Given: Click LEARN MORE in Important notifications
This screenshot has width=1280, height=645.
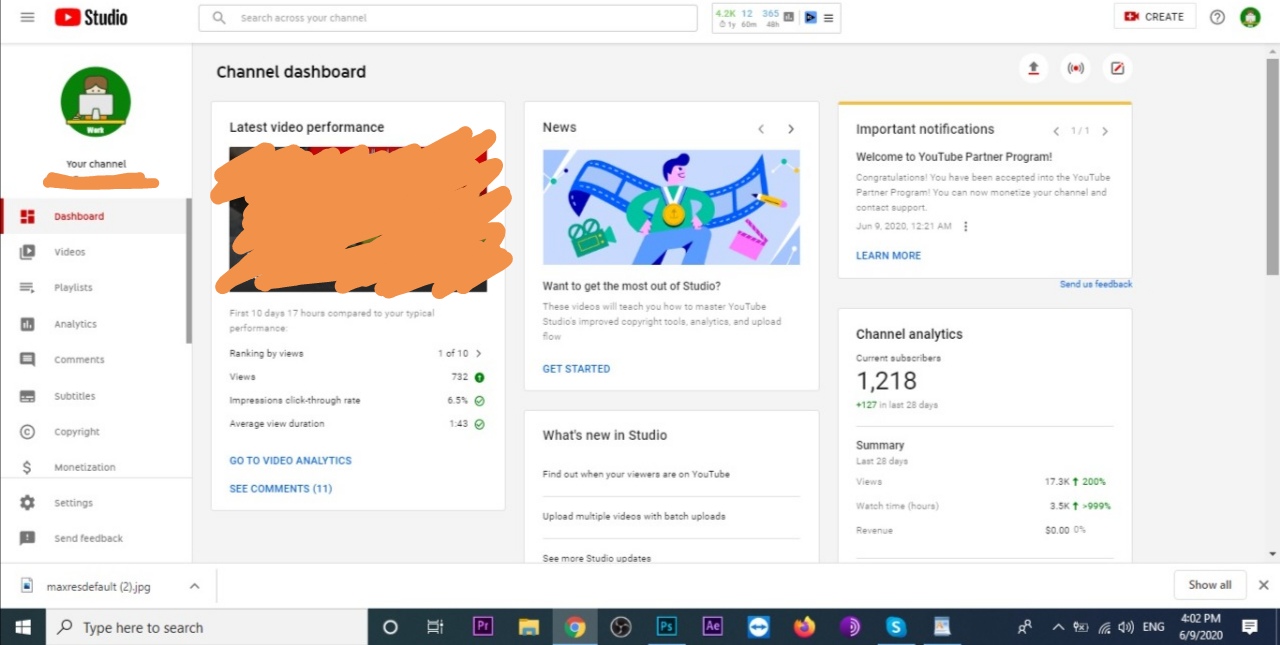Looking at the screenshot, I should click(888, 256).
